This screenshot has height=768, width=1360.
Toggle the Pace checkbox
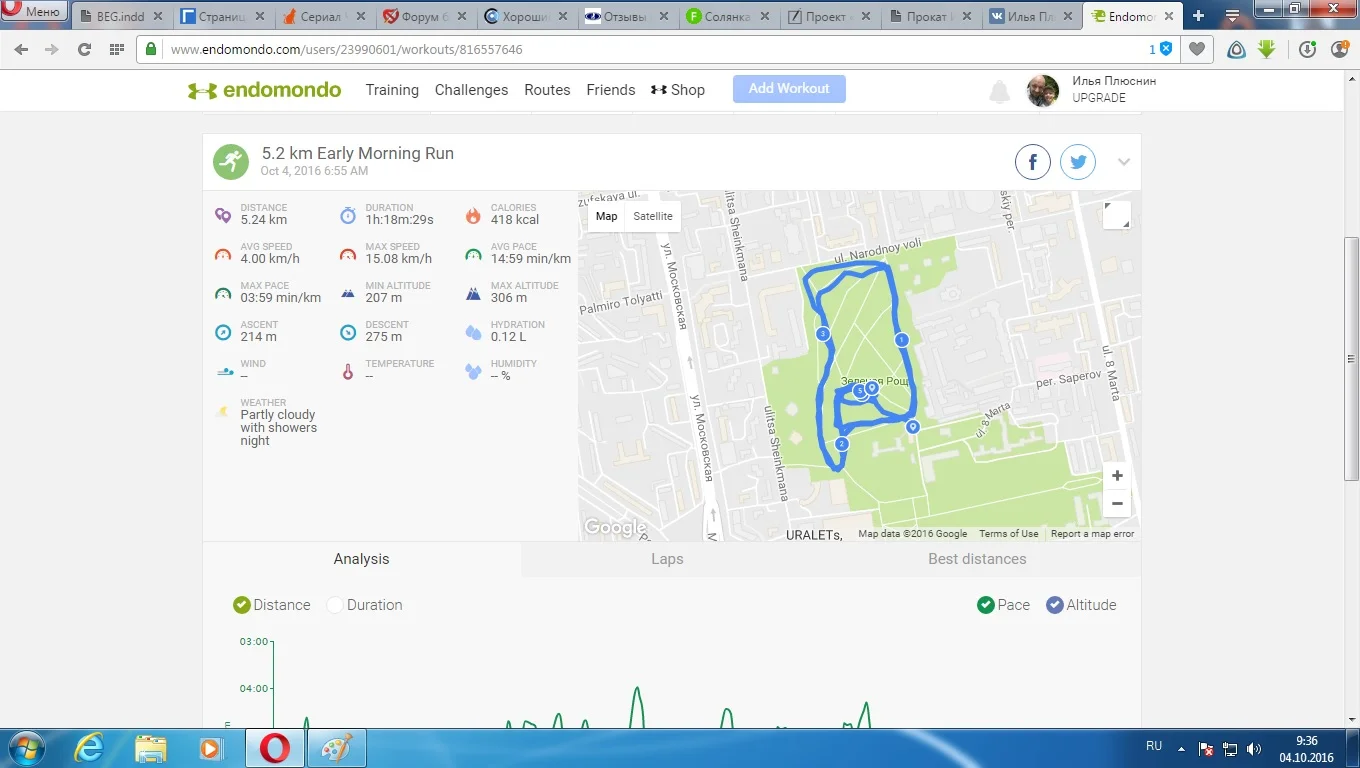coord(1003,605)
